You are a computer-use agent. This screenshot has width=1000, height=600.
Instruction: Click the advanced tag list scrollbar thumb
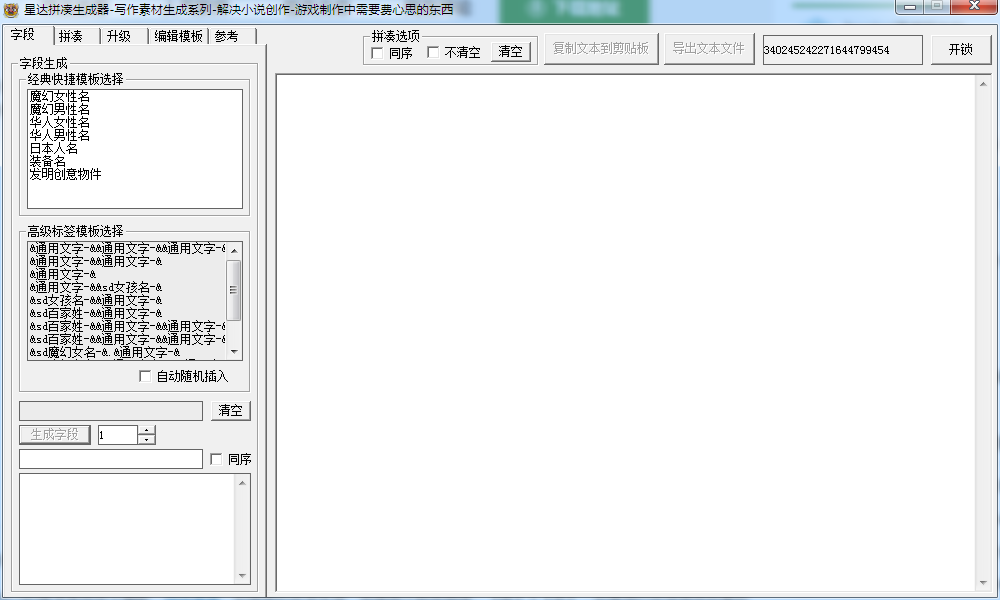point(234,289)
